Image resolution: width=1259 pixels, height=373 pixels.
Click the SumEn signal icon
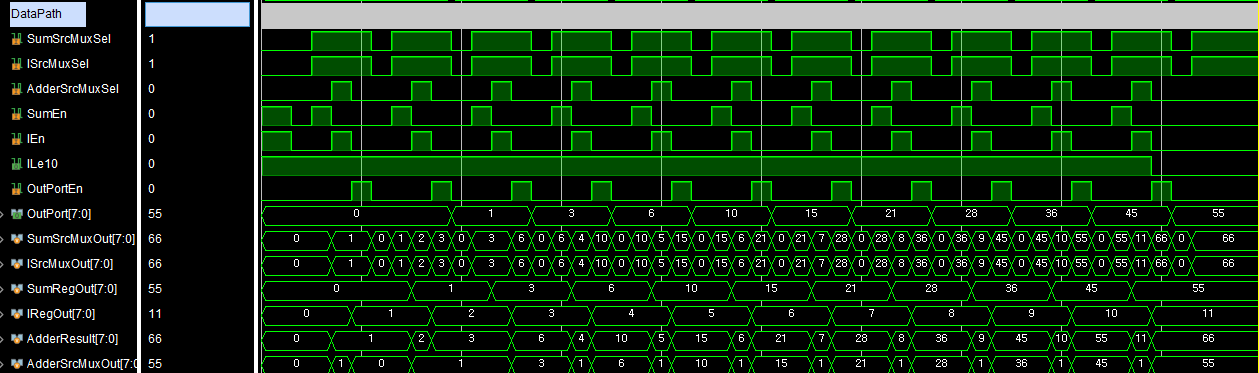(x=16, y=114)
